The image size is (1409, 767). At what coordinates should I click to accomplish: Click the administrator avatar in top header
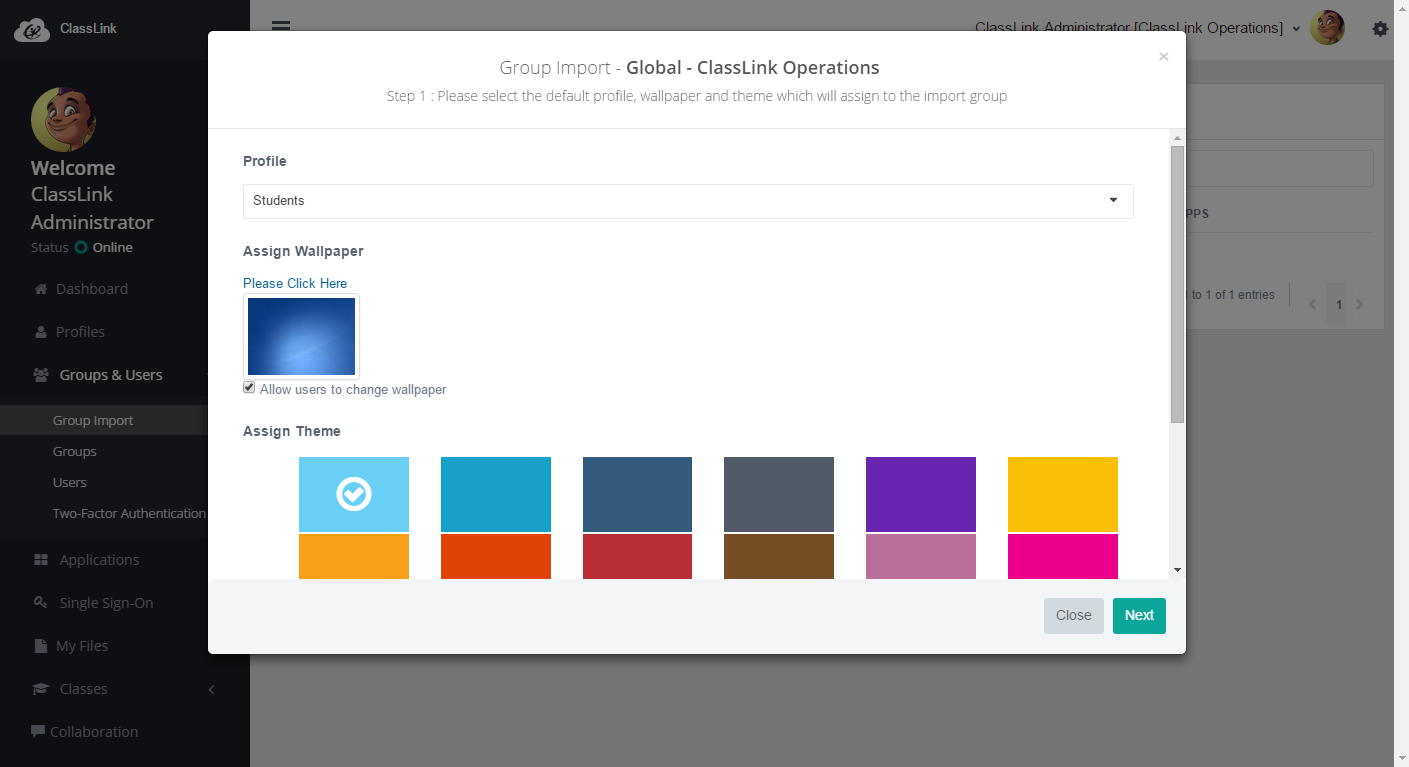click(1327, 28)
